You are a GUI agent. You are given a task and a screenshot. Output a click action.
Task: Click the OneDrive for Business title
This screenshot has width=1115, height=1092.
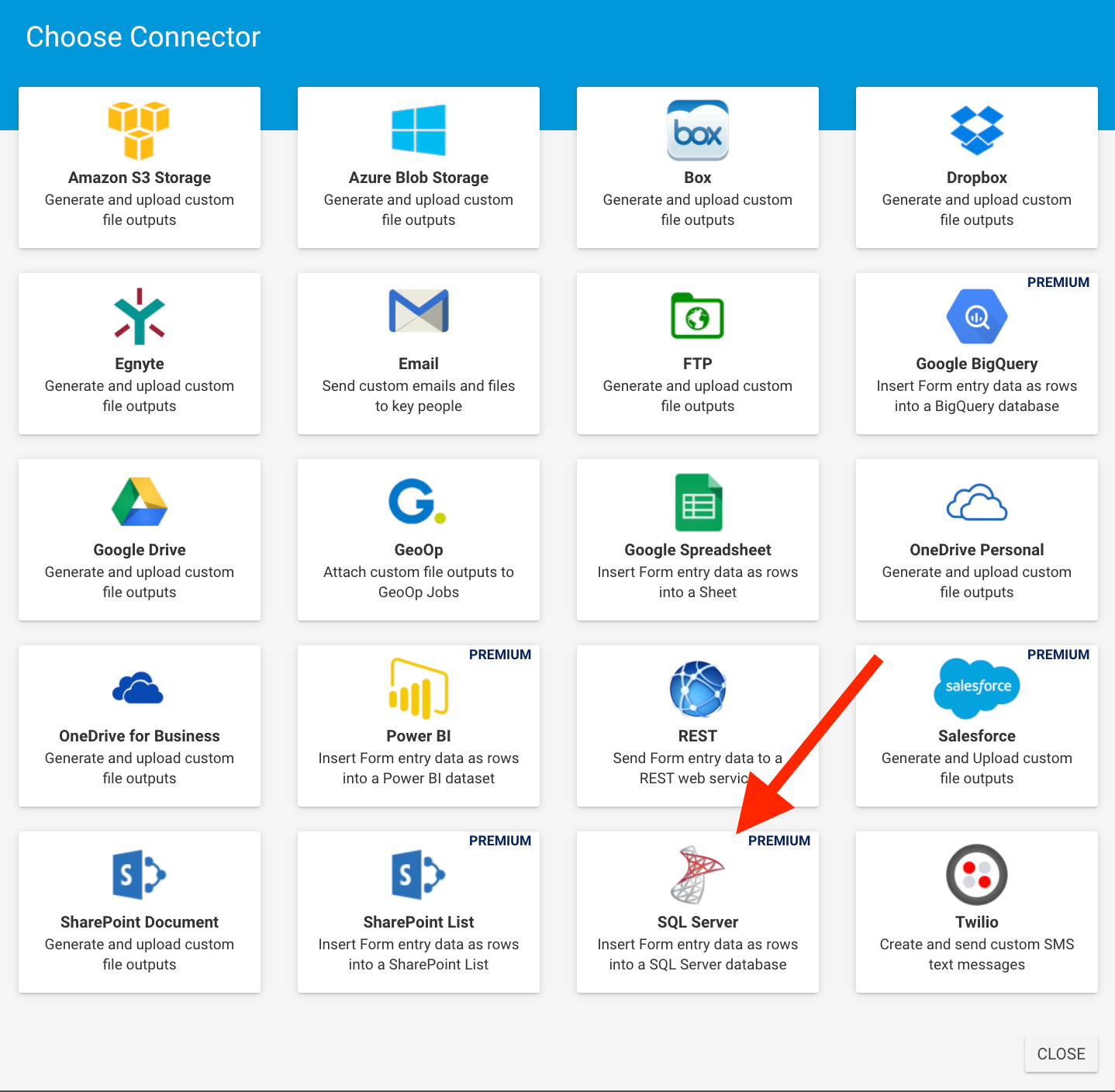(140, 736)
